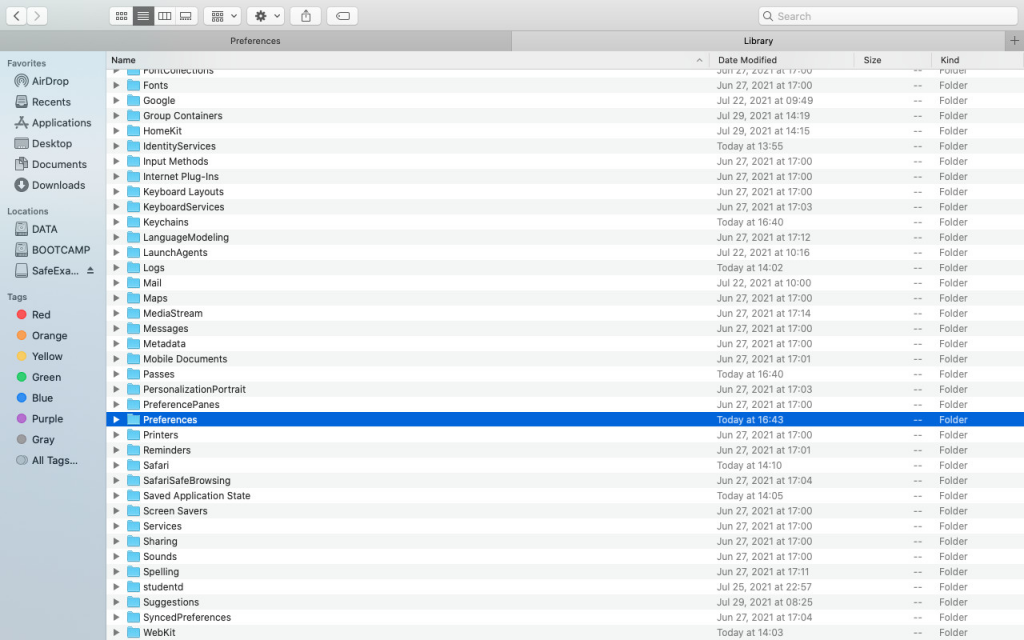This screenshot has width=1024, height=640.
Task: Filter by the Purple tag
Action: pos(47,419)
